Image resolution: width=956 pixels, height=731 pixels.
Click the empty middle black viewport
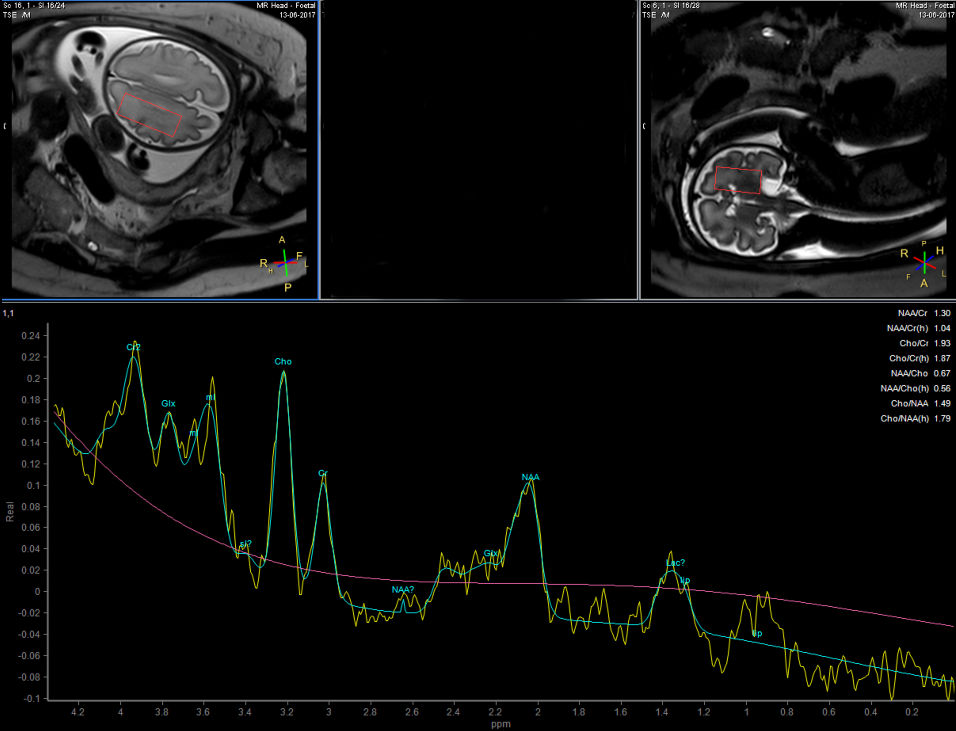pos(478,150)
